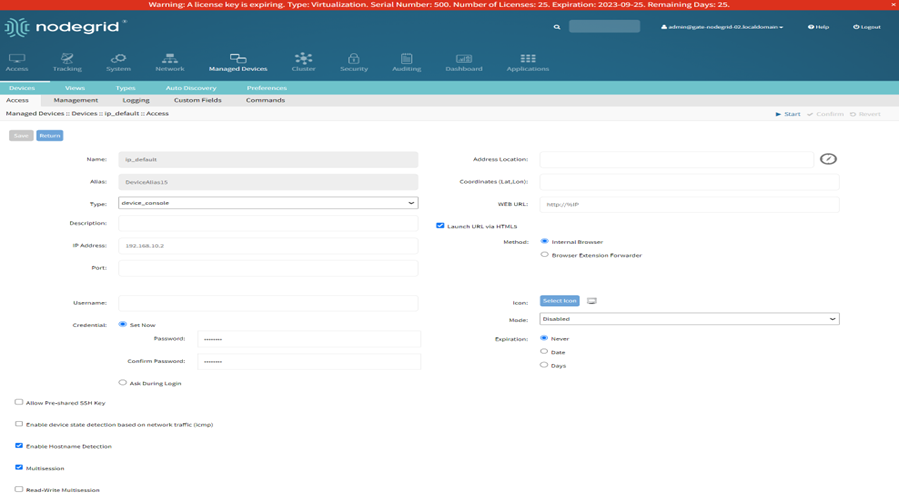899x495 pixels.
Task: Go to the Tracking section icon
Action: coord(67,60)
